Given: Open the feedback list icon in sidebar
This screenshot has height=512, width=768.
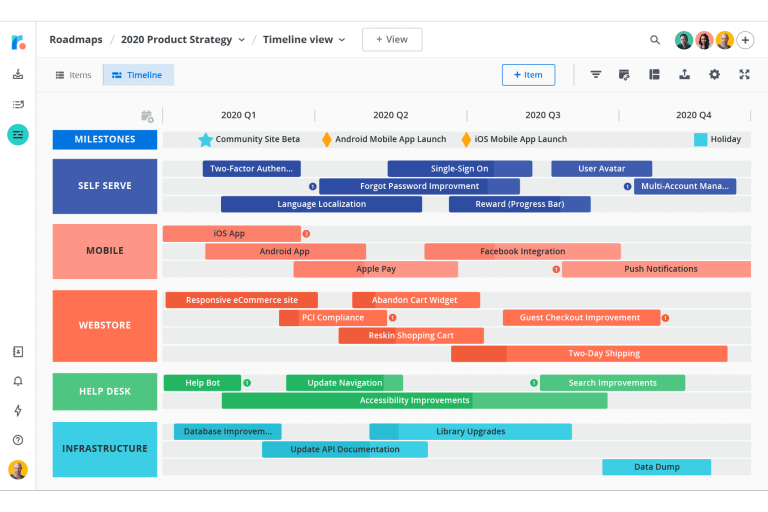Looking at the screenshot, I should click(x=18, y=104).
